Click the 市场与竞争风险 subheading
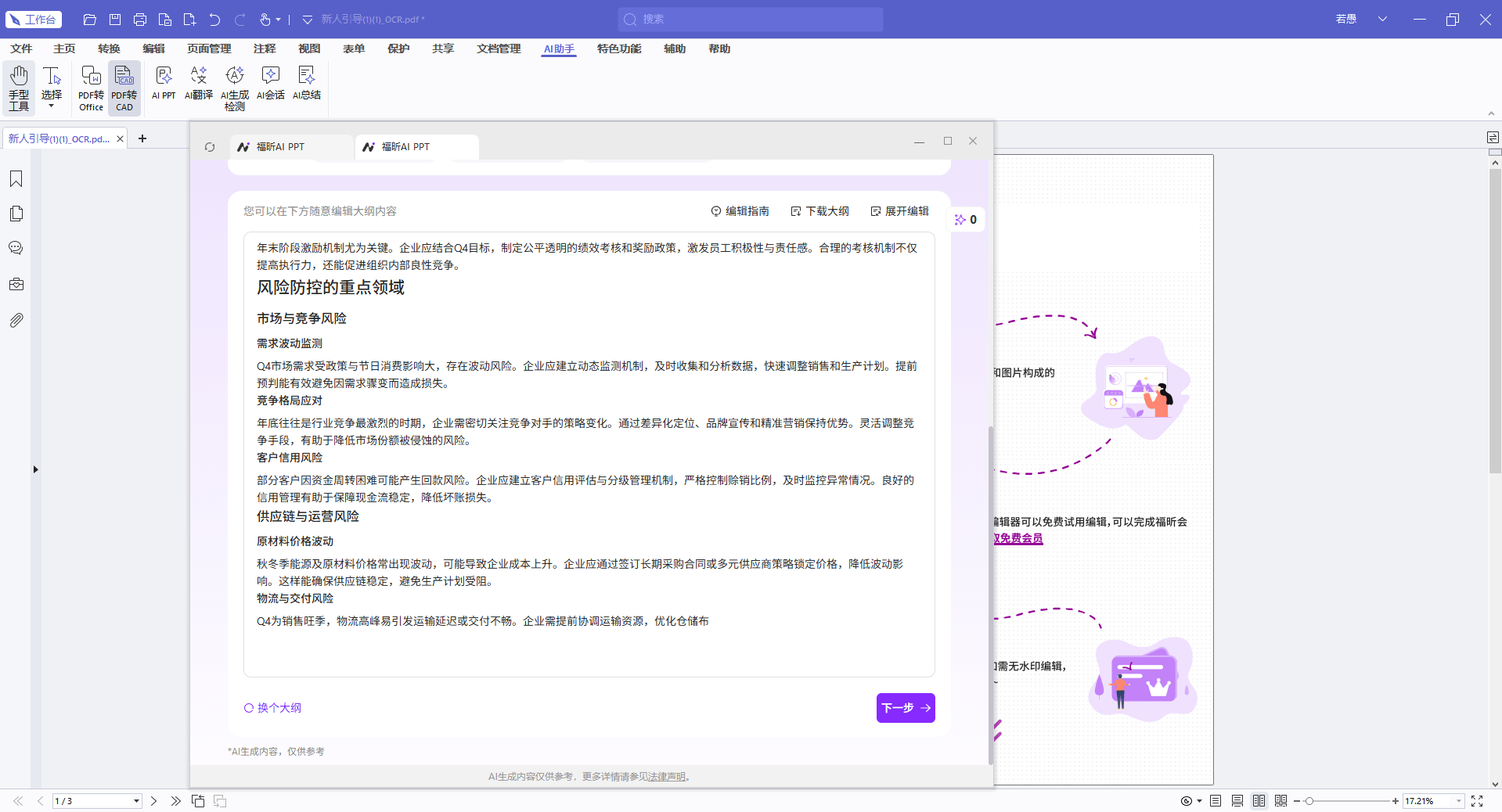1502x812 pixels. [x=301, y=318]
